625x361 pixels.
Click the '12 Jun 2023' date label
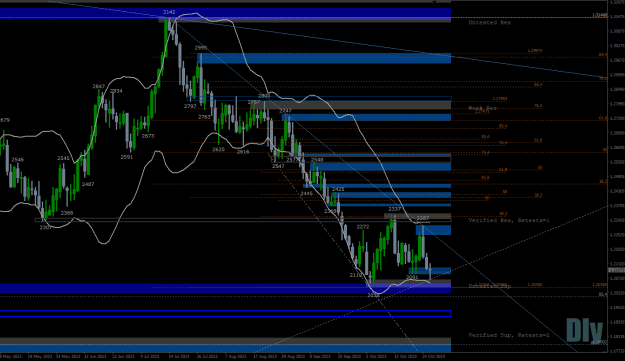(x=96, y=357)
